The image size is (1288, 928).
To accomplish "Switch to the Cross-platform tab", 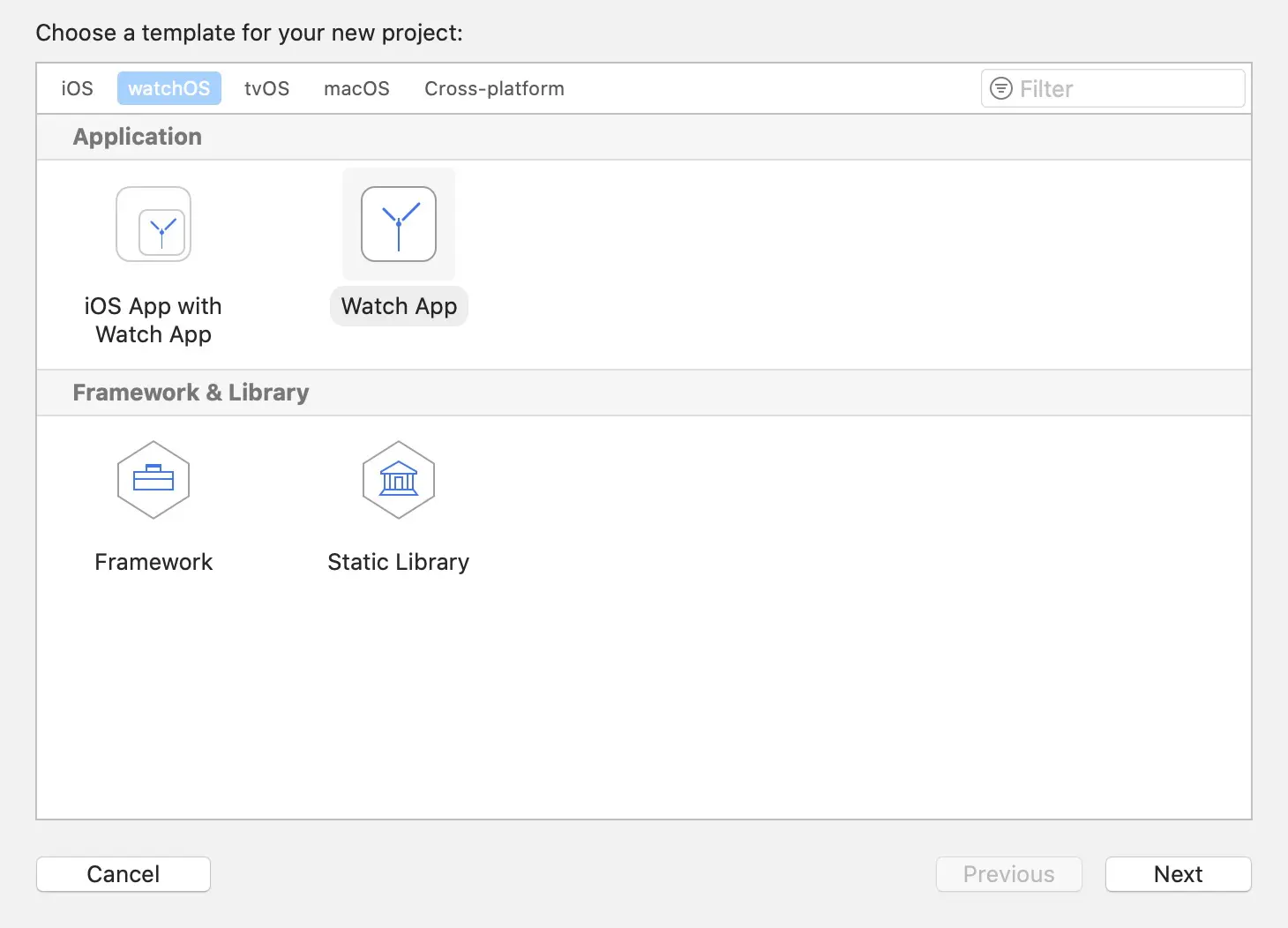I will 494,88.
